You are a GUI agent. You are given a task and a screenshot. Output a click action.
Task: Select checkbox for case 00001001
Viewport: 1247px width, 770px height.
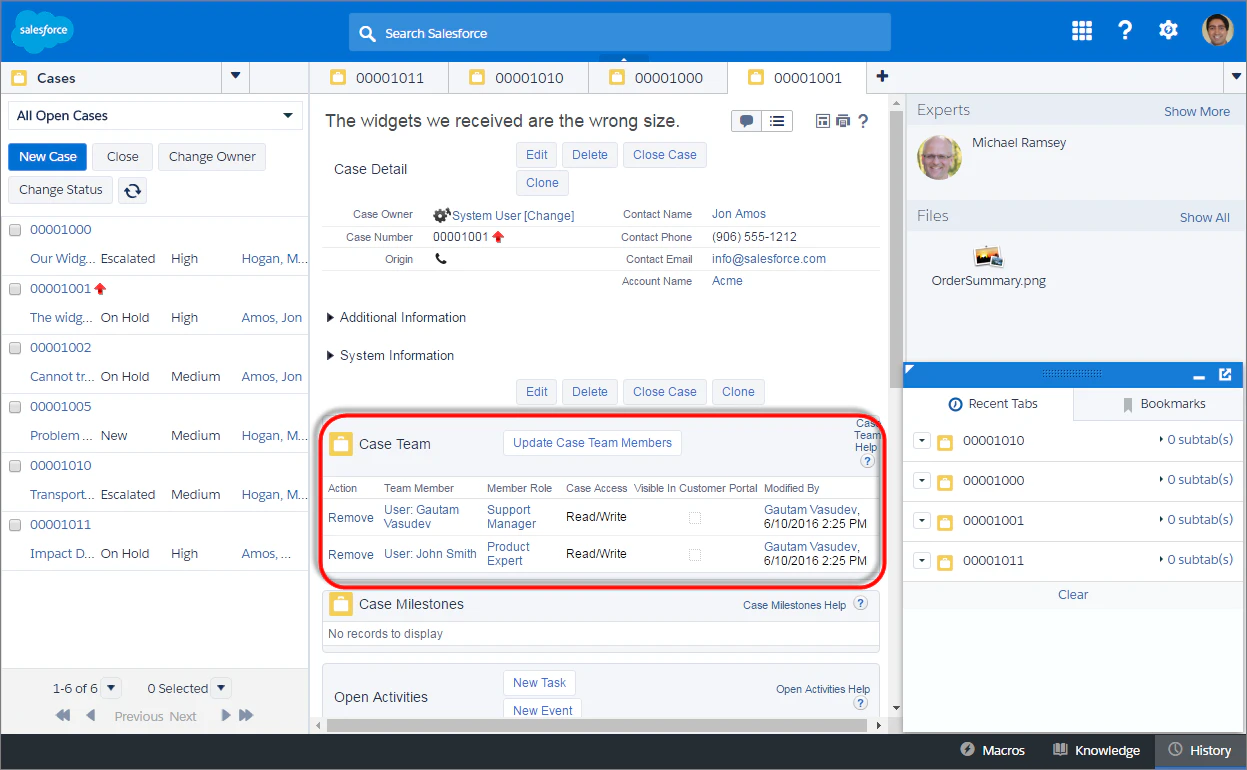coord(15,289)
